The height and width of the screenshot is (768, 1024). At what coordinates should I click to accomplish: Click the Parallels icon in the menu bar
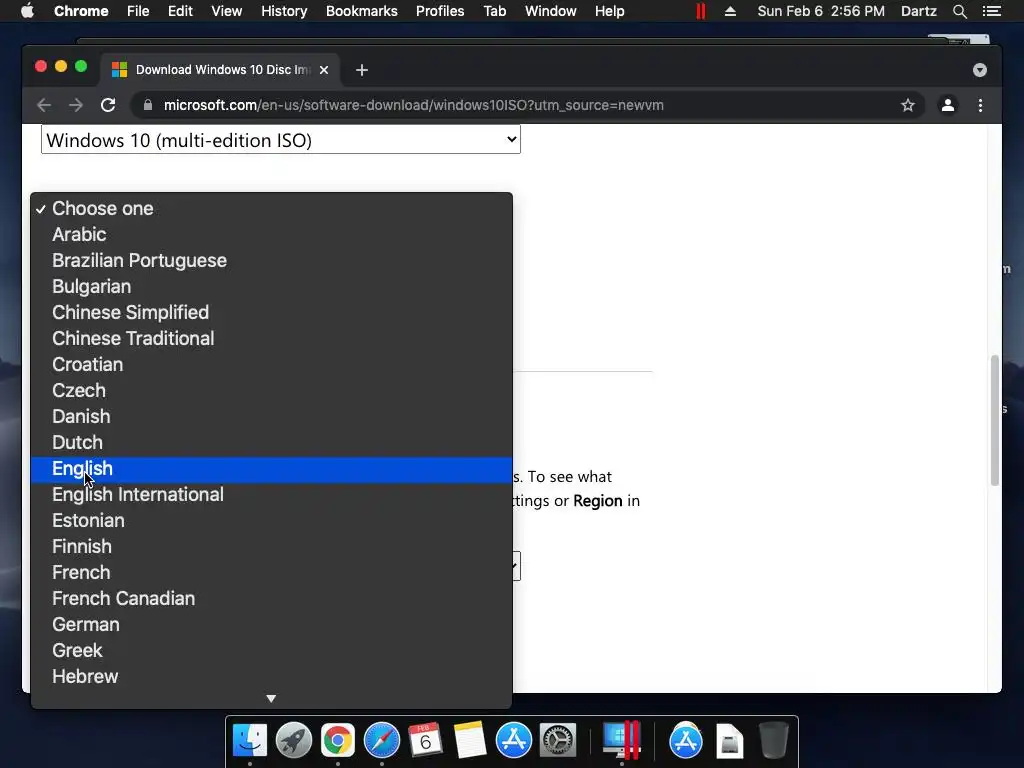[701, 11]
